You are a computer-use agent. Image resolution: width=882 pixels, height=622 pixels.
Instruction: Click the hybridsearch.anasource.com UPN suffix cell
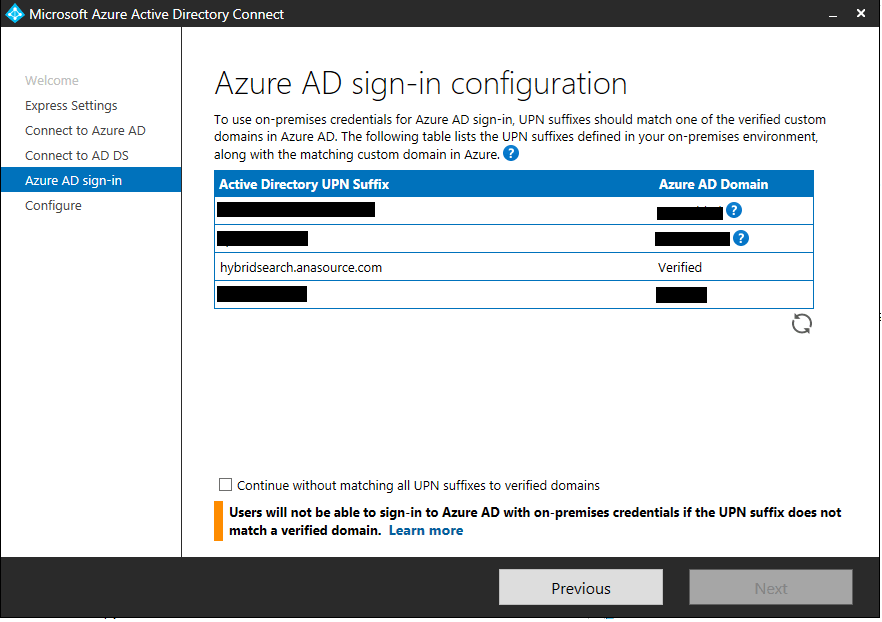coord(300,268)
